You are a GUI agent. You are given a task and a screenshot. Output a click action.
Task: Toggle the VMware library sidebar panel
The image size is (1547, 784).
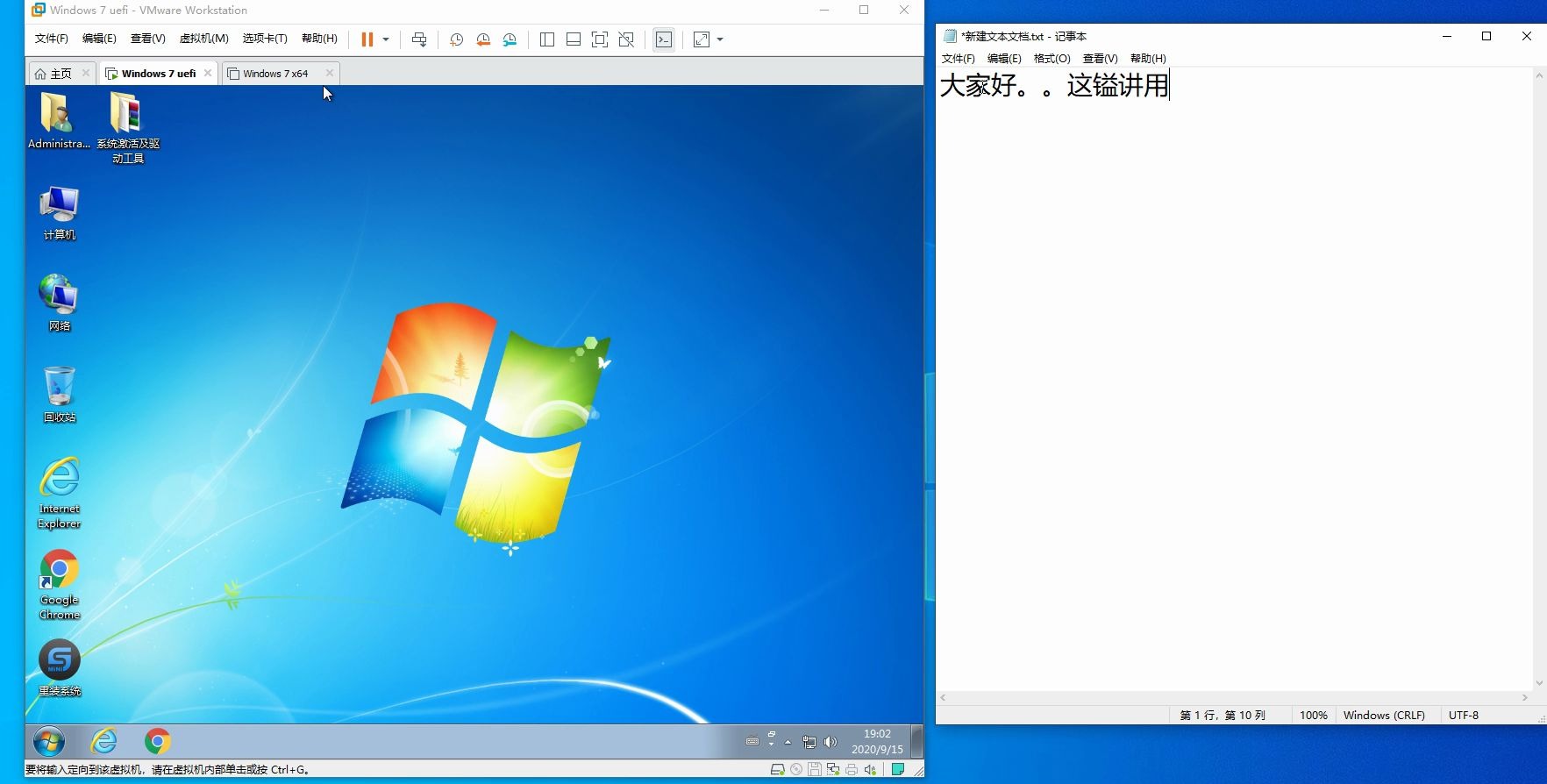click(x=546, y=39)
